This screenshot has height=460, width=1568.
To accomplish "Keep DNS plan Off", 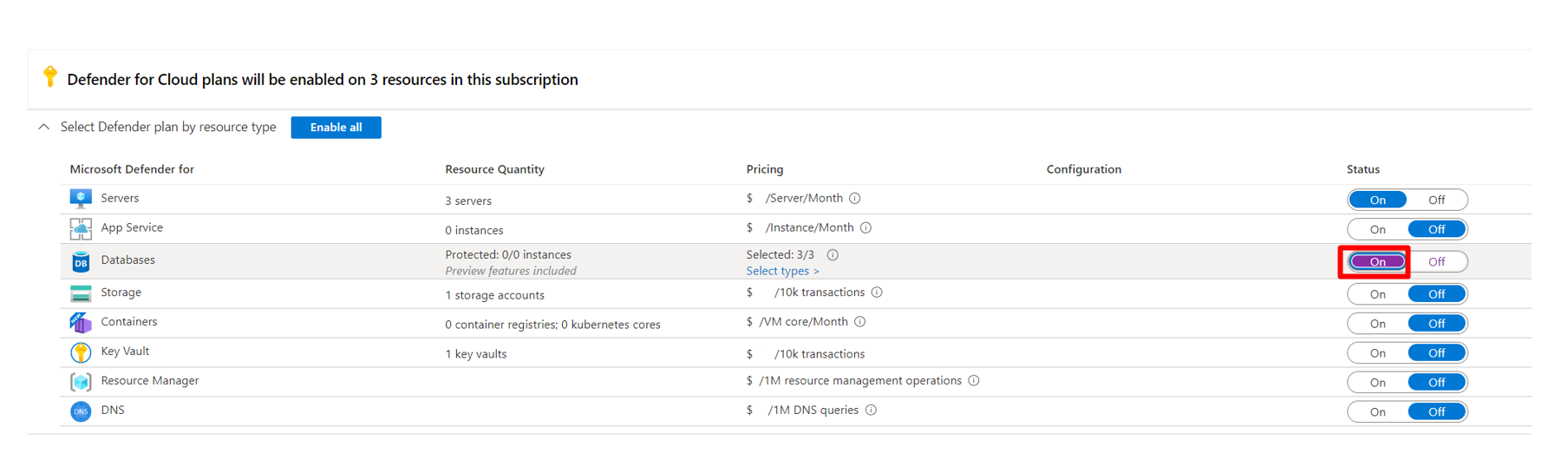I will [x=1437, y=412].
